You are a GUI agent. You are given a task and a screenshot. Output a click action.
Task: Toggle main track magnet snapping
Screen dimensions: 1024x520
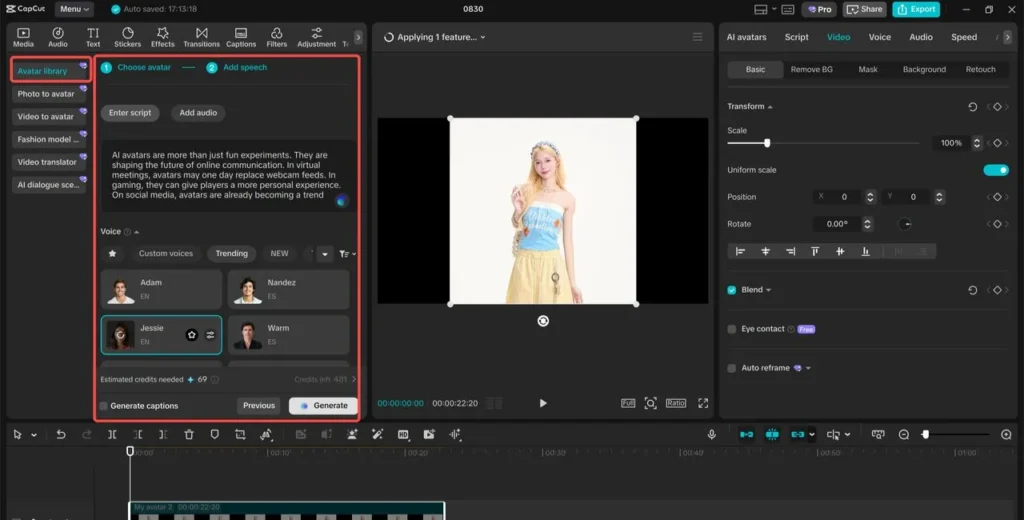[746, 434]
